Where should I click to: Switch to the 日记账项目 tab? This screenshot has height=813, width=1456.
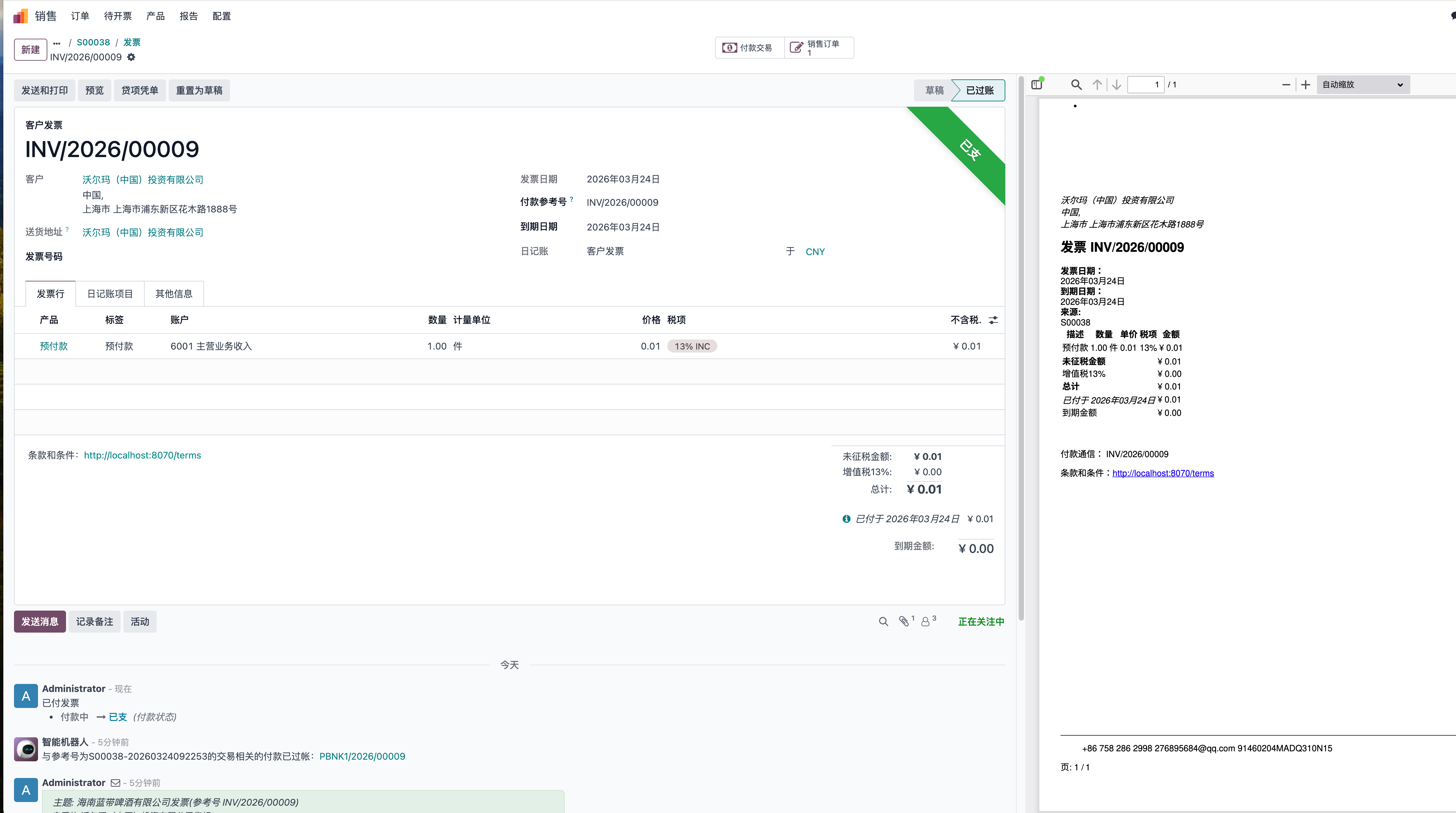110,293
